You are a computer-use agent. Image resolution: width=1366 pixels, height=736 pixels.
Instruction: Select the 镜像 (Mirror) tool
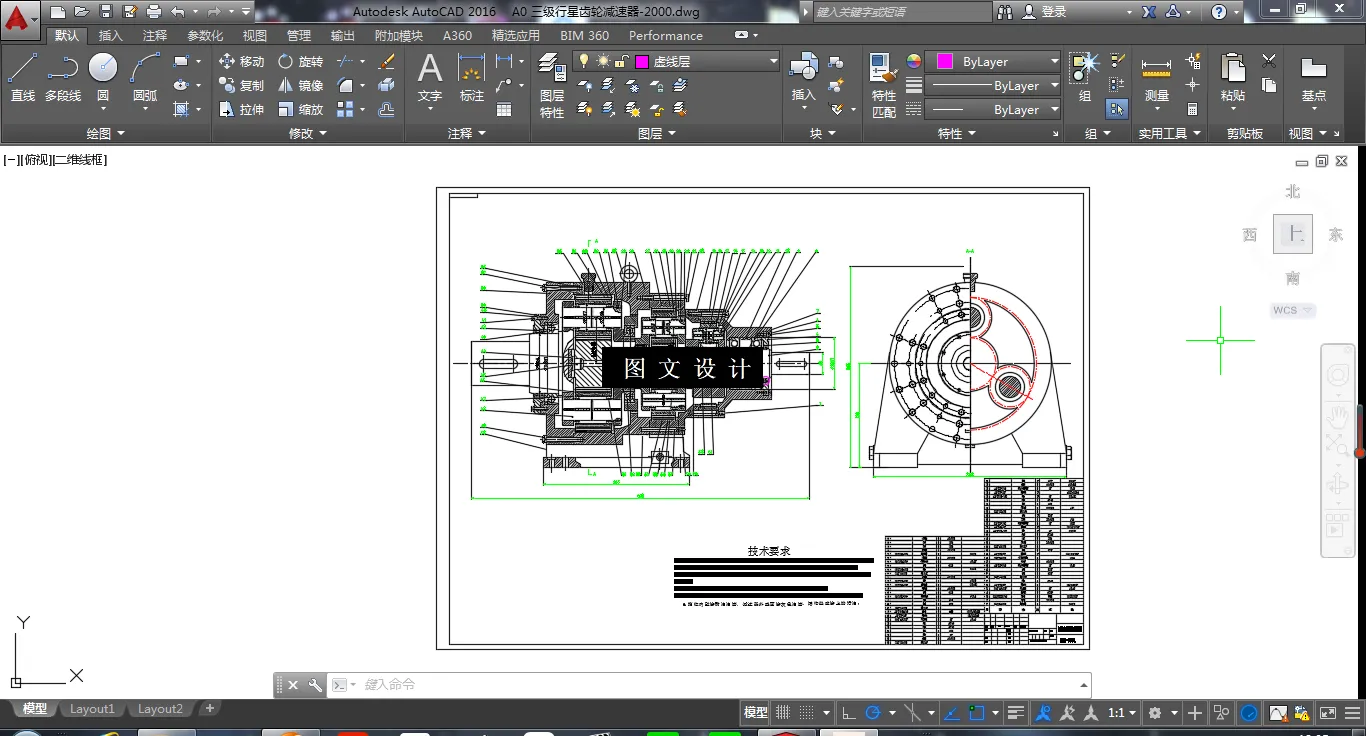300,86
